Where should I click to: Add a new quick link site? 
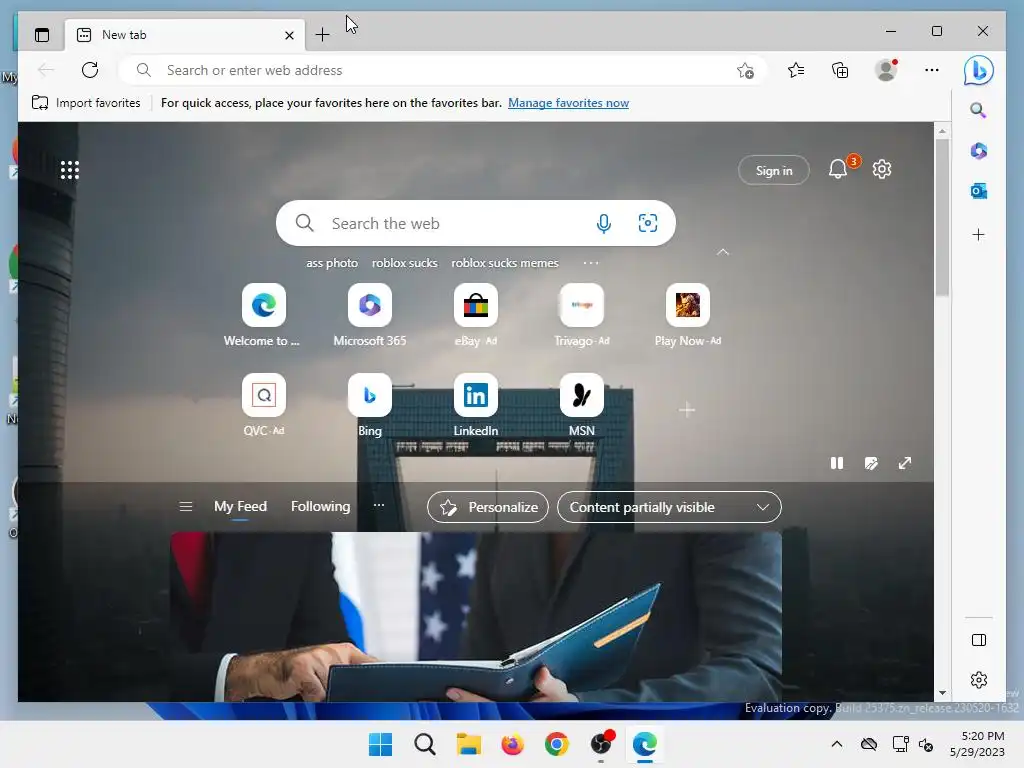click(x=687, y=410)
